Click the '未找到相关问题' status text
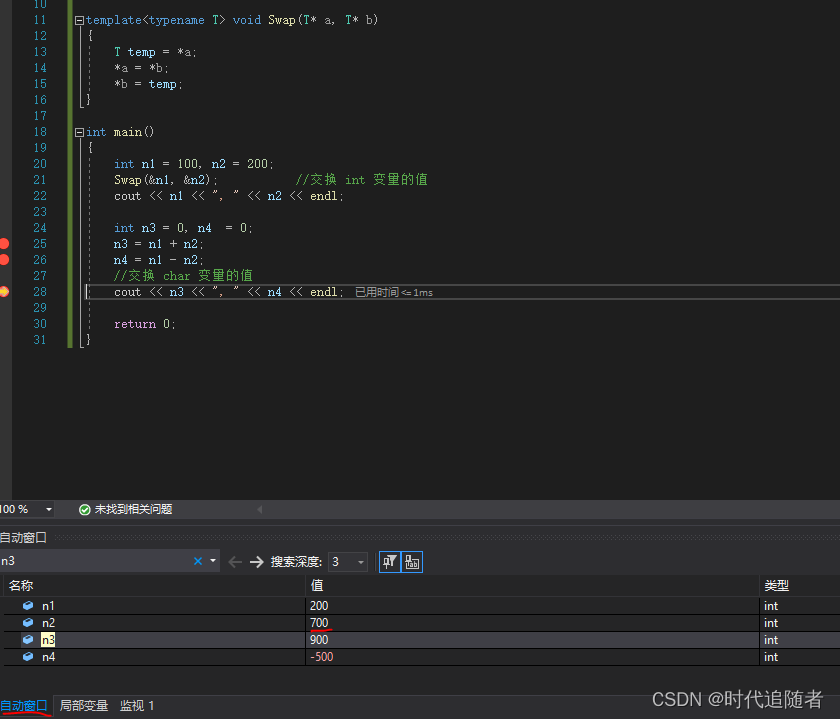The width and height of the screenshot is (840, 719). point(133,509)
